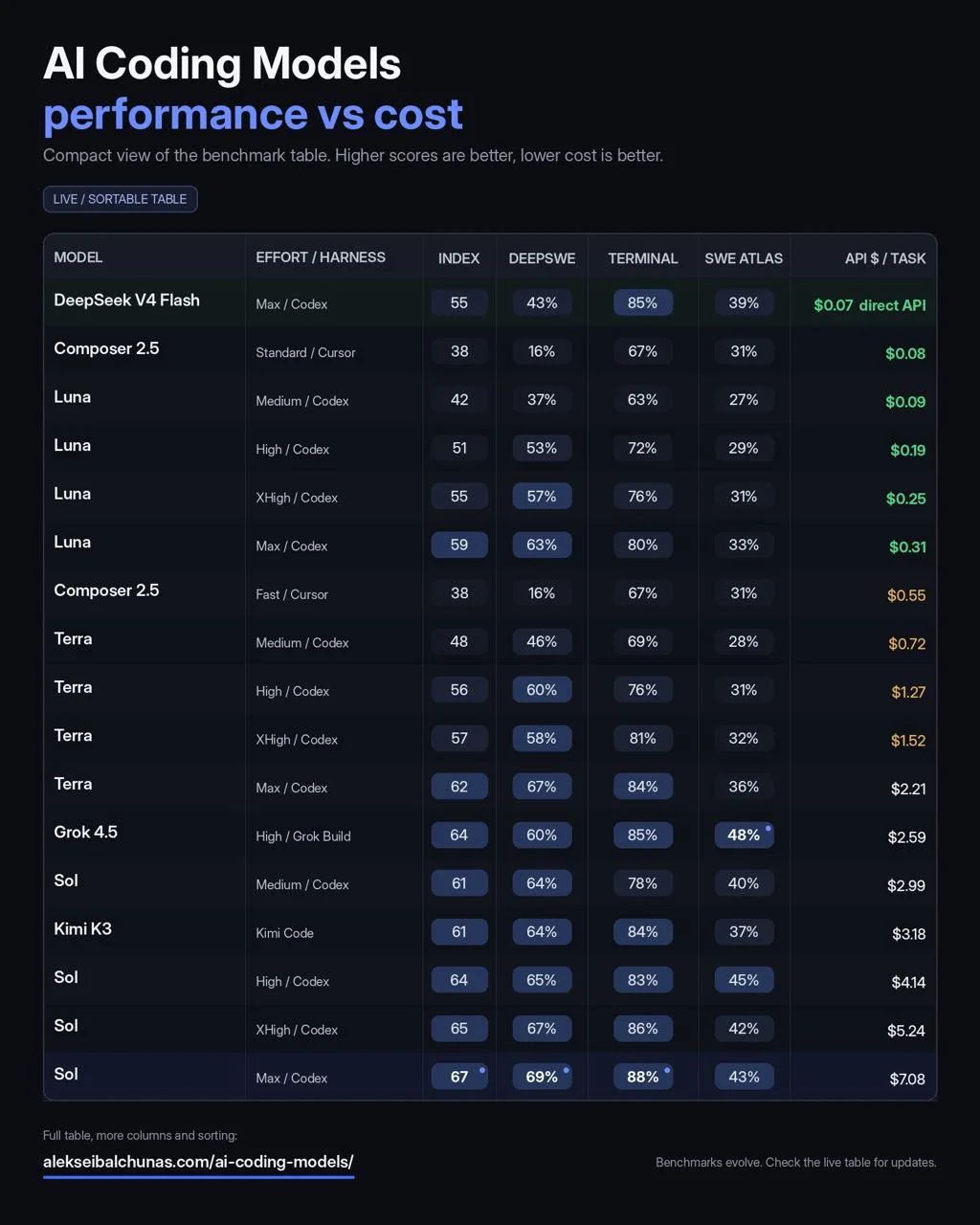The width and height of the screenshot is (980, 1225).
Task: Click the High / Grok Build cell
Action: (303, 836)
